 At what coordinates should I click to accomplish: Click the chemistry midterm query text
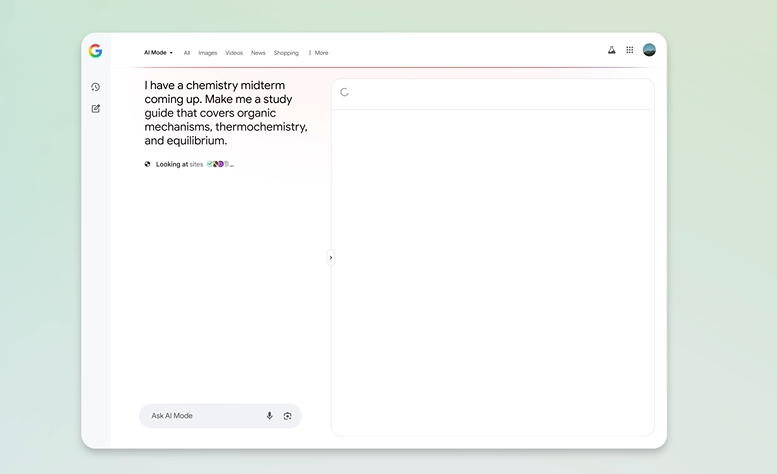click(226, 113)
